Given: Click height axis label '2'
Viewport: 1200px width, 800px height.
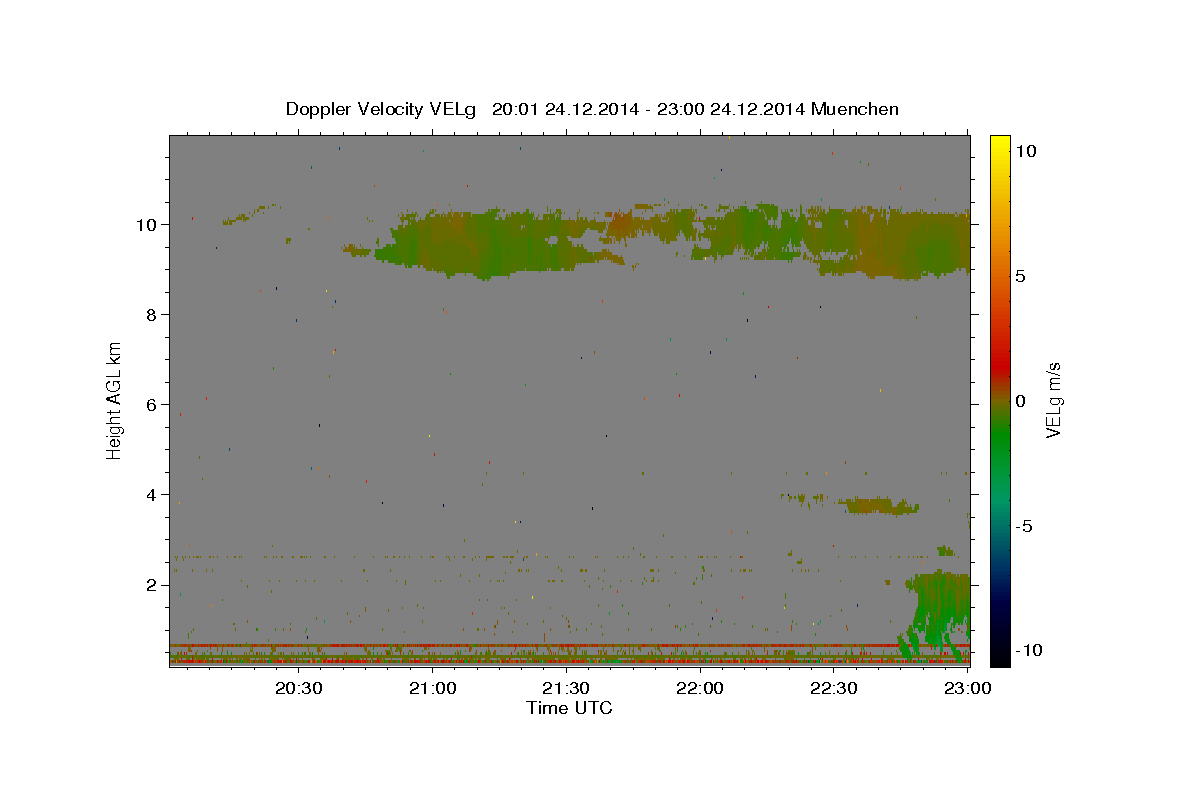Looking at the screenshot, I should tap(150, 584).
